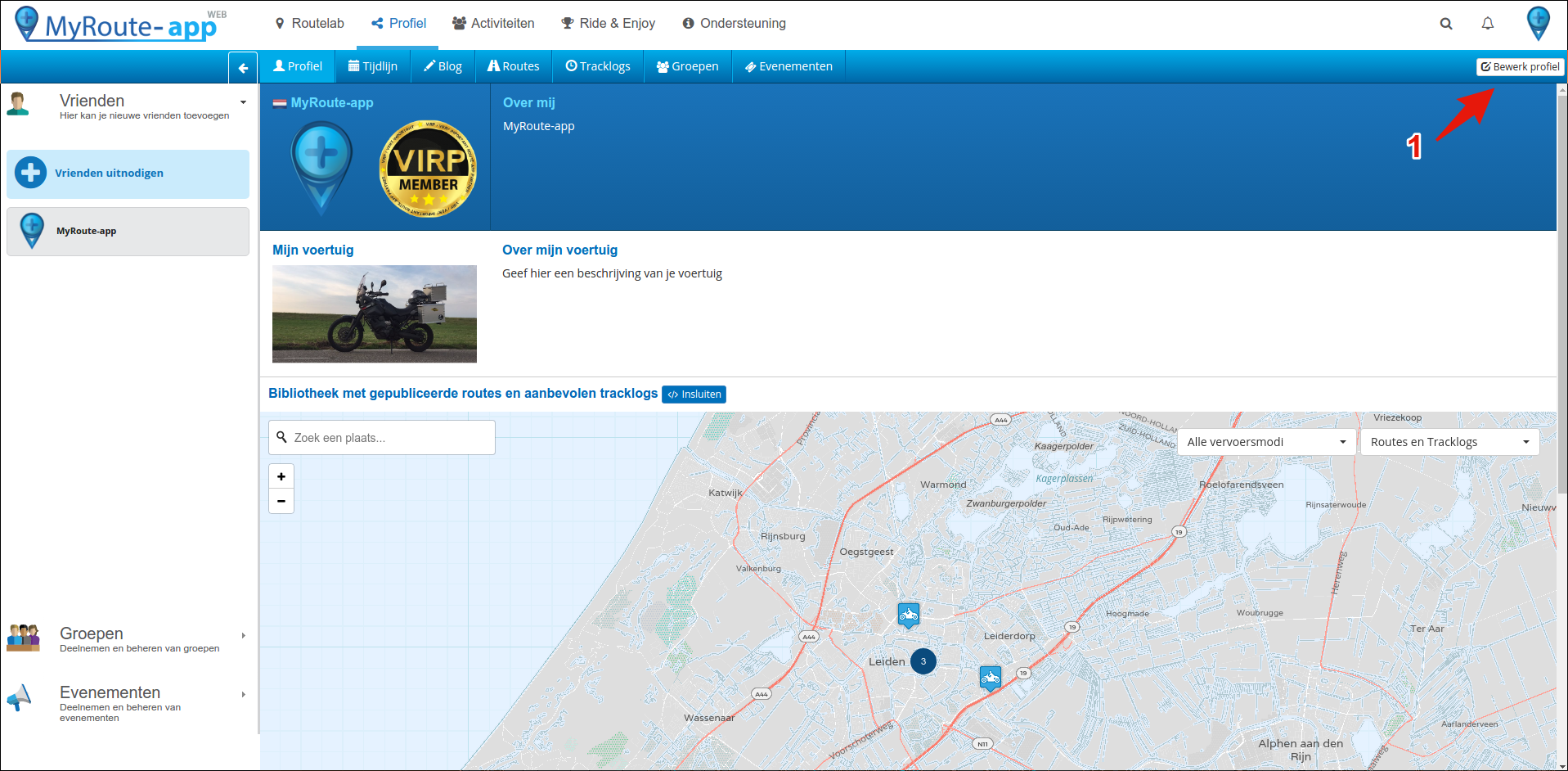
Task: Switch to the Tracklogs tab
Action: click(598, 66)
